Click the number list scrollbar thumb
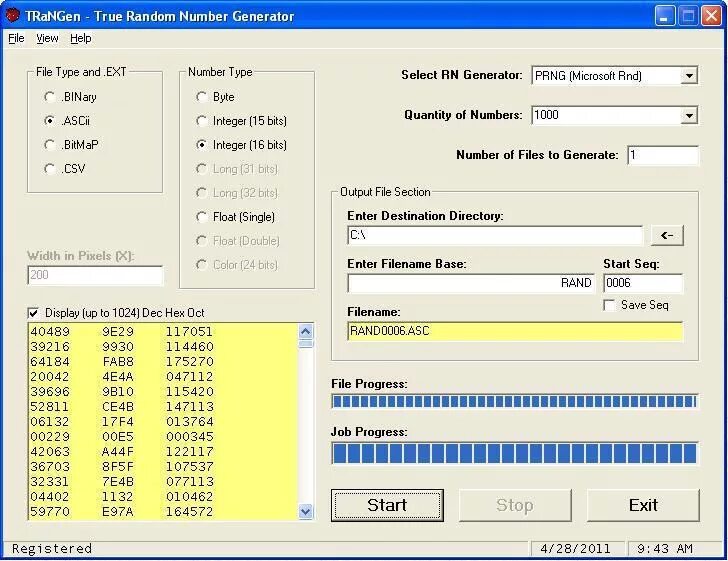 pyautogui.click(x=306, y=344)
